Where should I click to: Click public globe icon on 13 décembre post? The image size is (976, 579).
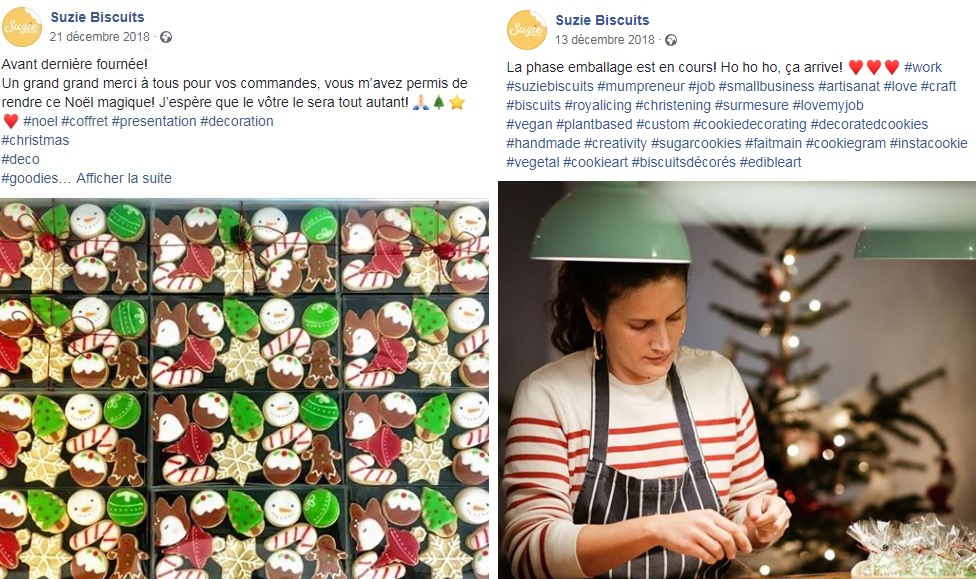tap(670, 40)
